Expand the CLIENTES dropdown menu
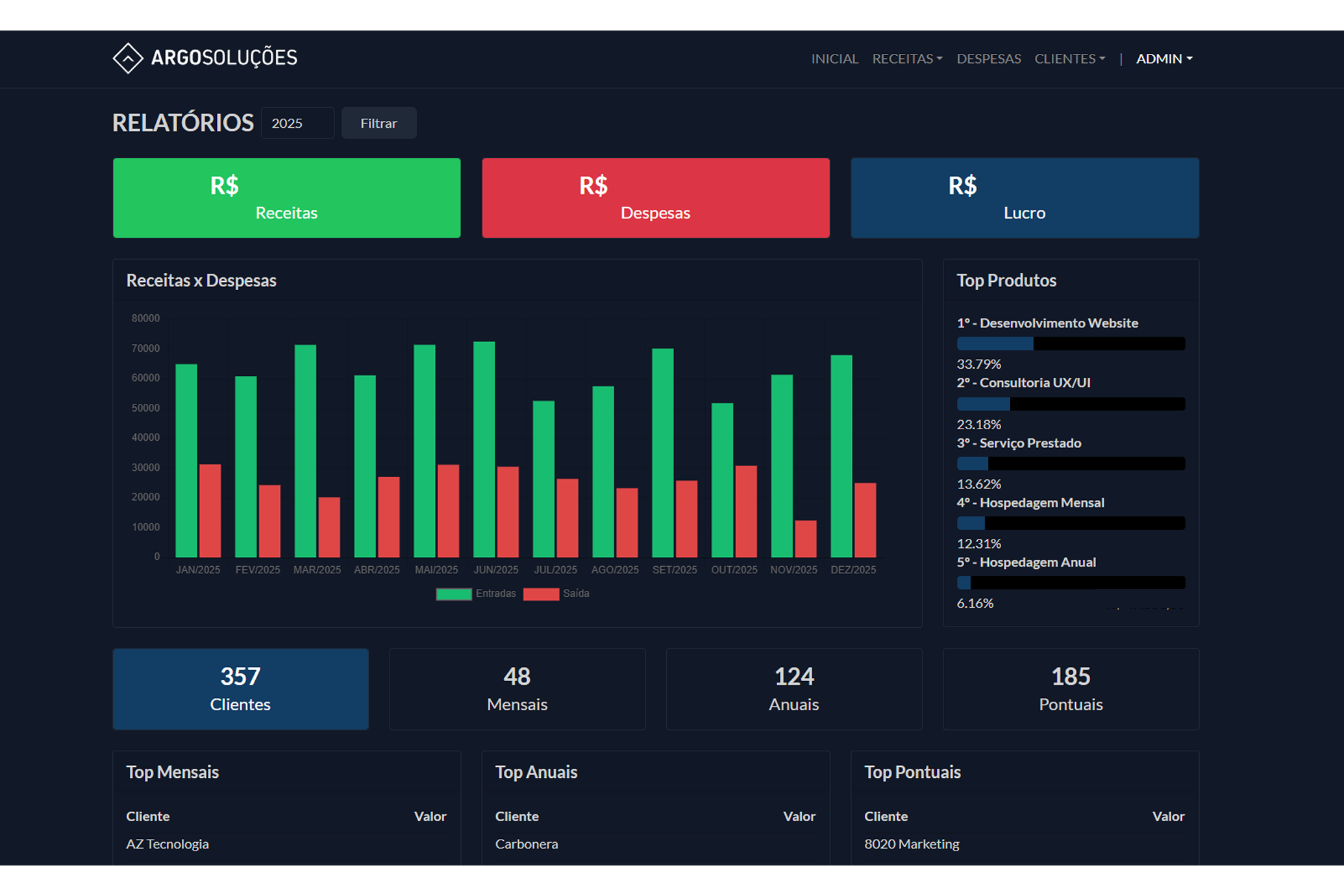The image size is (1344, 896). [1069, 58]
